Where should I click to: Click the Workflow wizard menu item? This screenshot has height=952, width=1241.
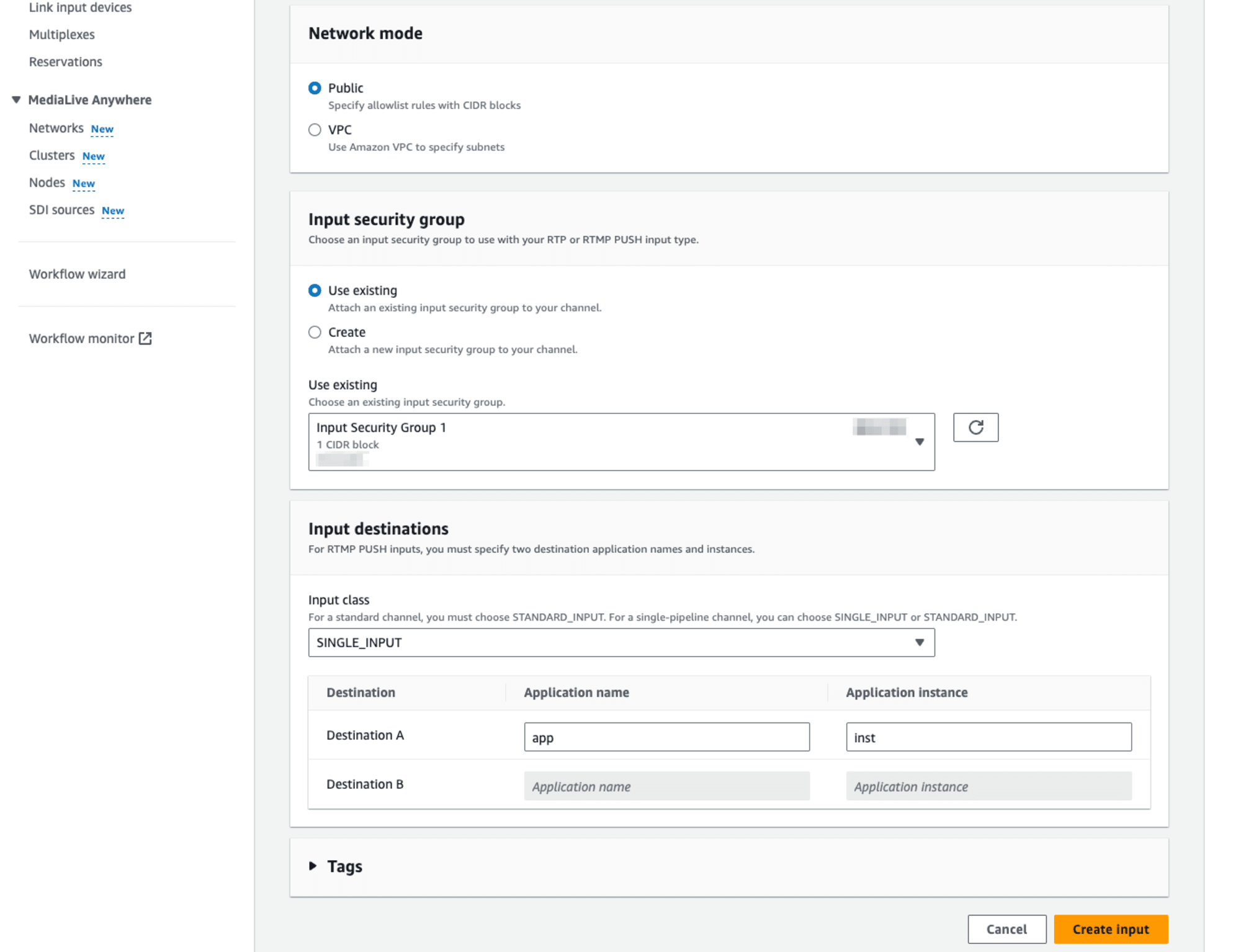[x=77, y=274]
